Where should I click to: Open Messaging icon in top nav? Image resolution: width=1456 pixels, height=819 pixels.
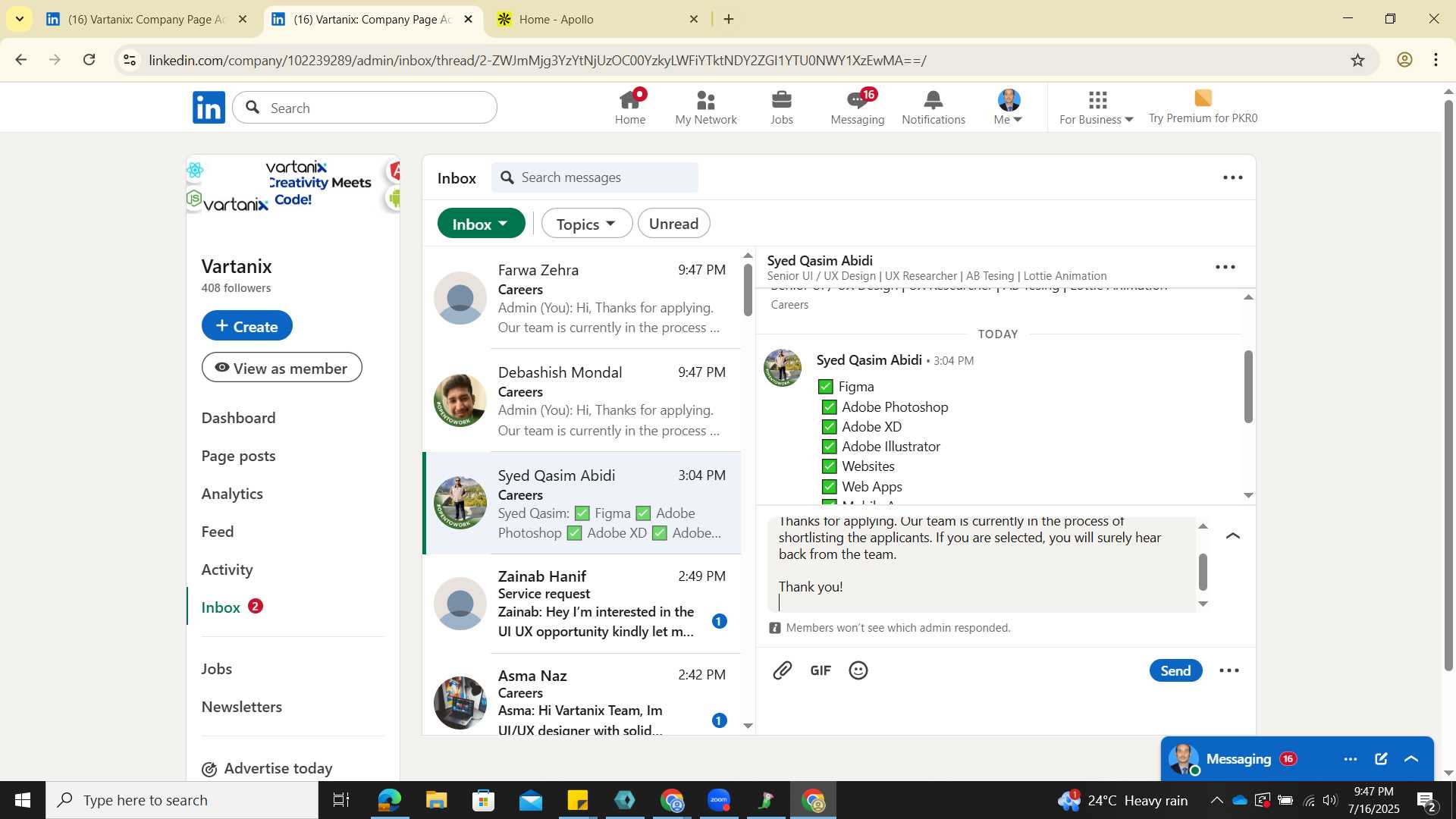(858, 108)
